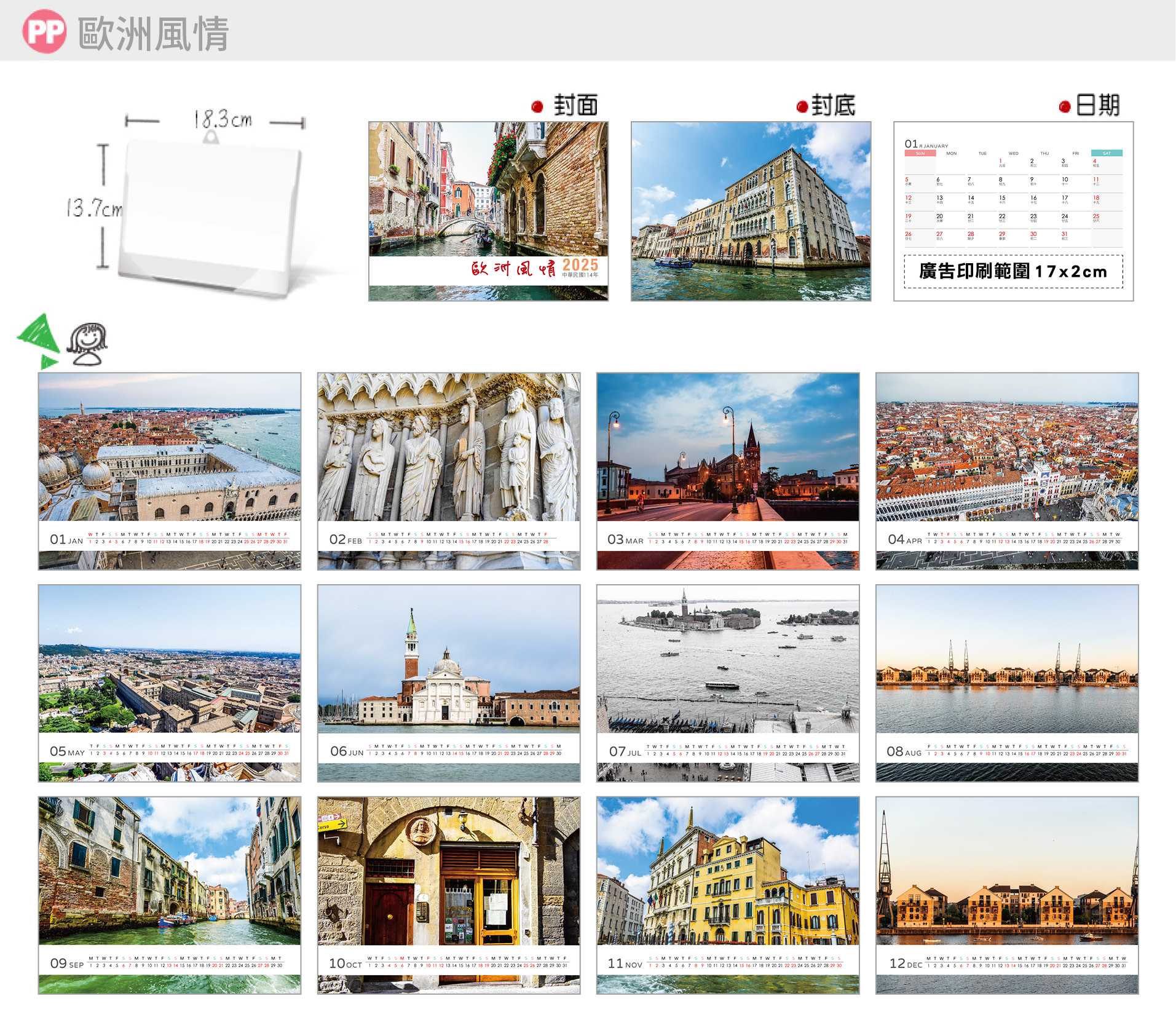Click the red dot beside 封面 label
This screenshot has width=1176, height=1025.
[x=537, y=106]
